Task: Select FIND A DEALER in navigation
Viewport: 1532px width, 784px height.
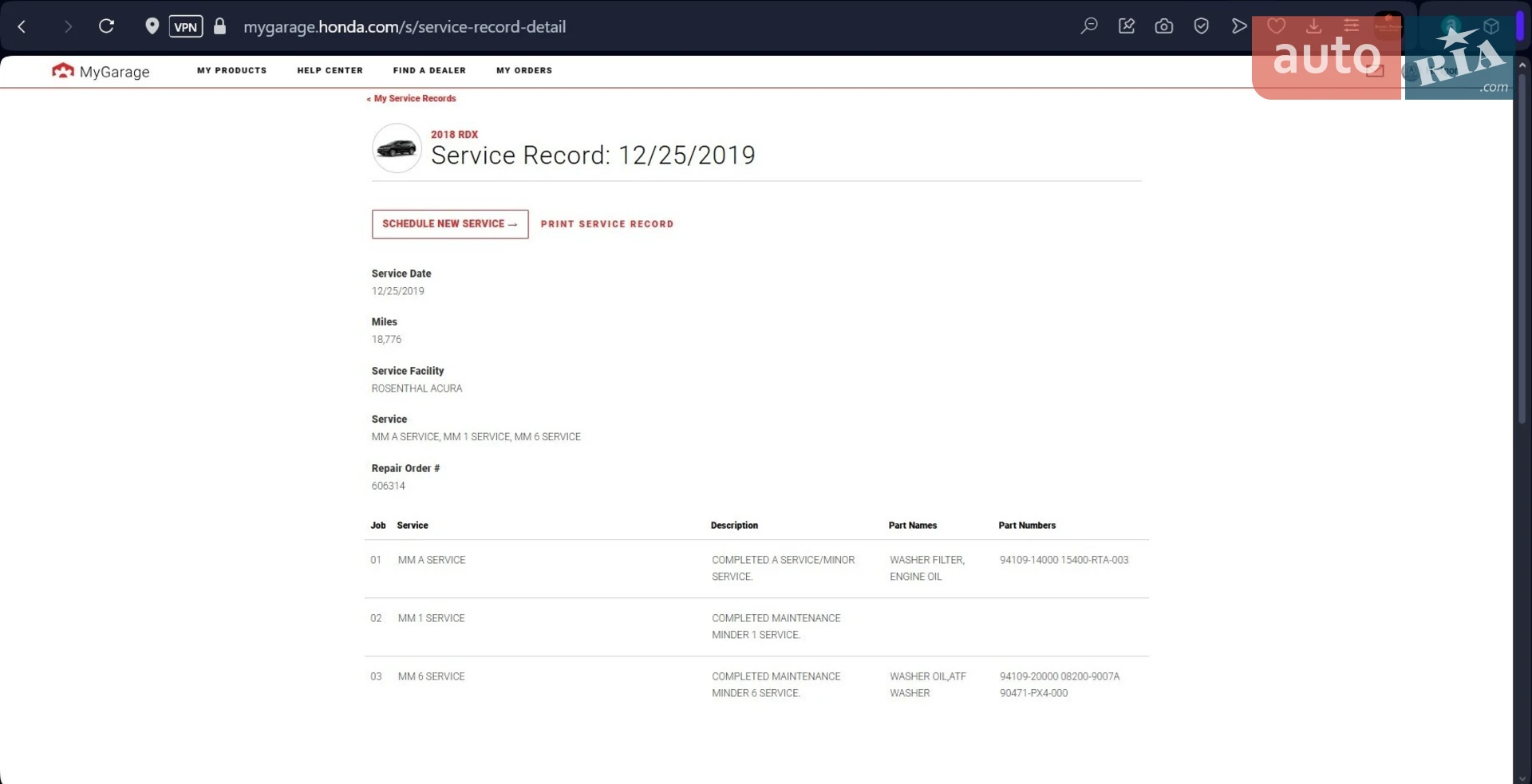Action: click(x=429, y=70)
